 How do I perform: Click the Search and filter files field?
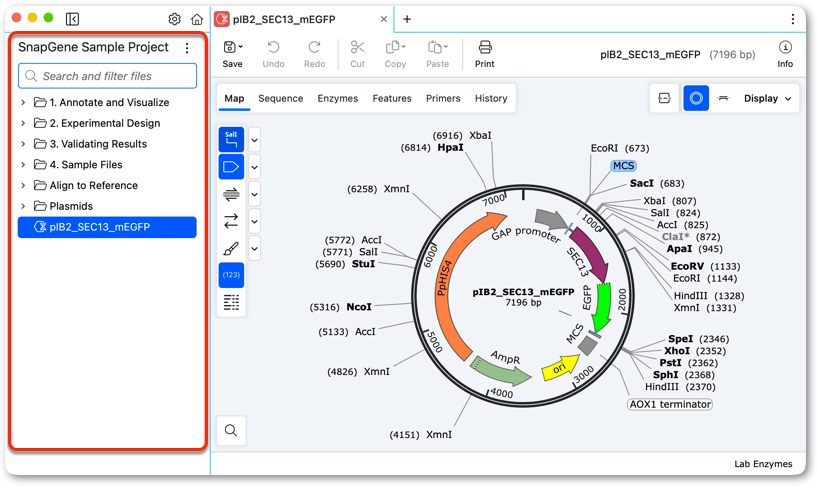107,76
